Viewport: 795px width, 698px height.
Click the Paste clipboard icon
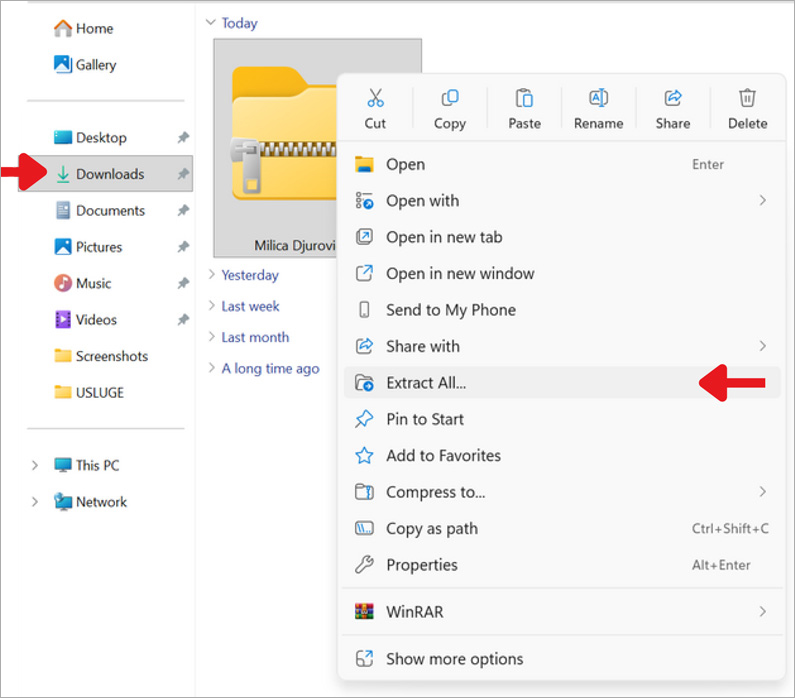click(524, 98)
